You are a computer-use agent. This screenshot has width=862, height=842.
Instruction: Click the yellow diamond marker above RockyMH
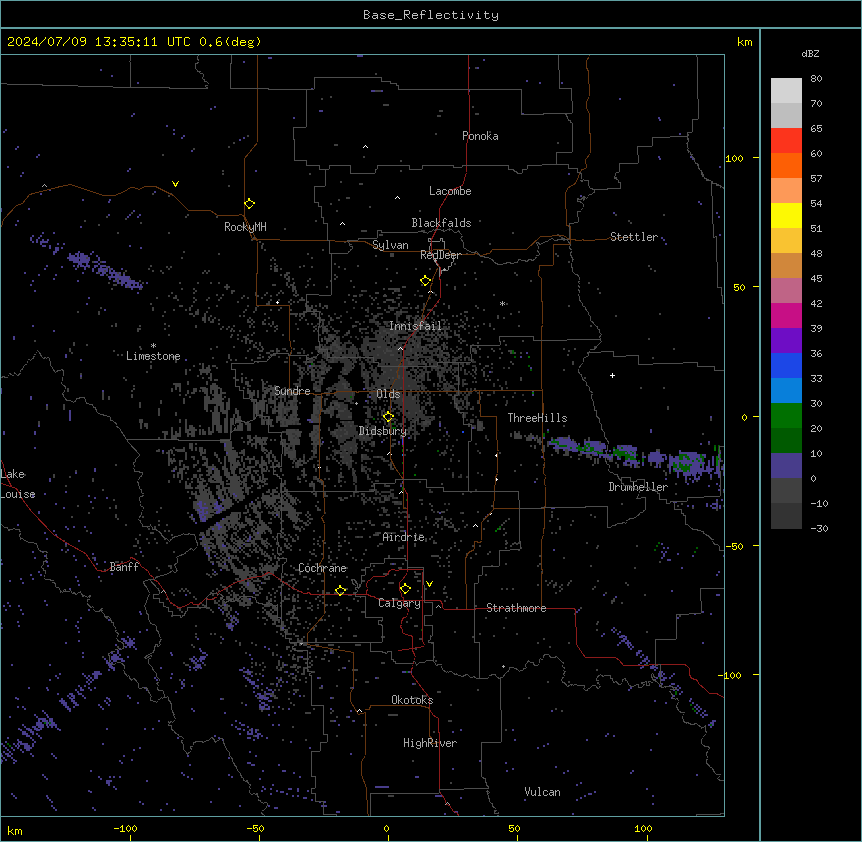click(x=249, y=204)
